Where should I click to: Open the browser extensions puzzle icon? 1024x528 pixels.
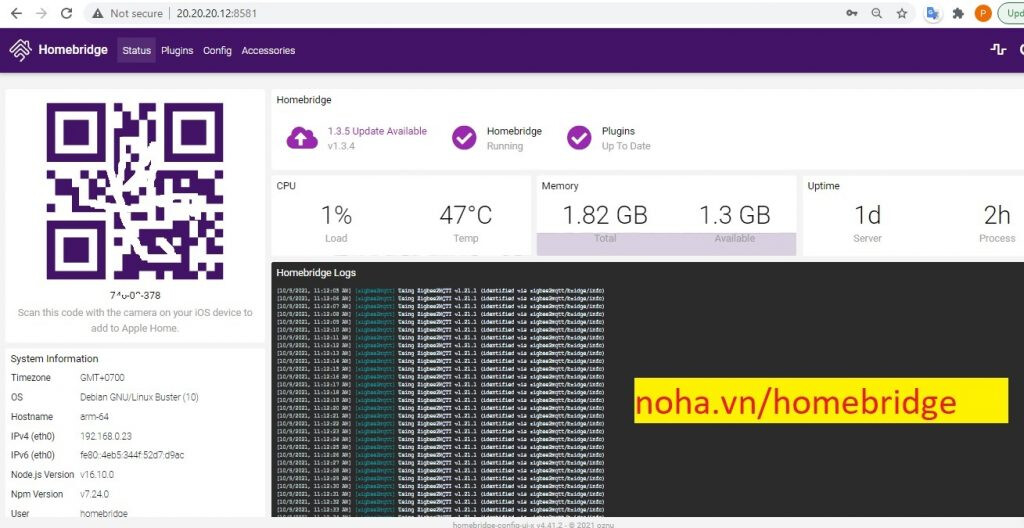[x=958, y=14]
